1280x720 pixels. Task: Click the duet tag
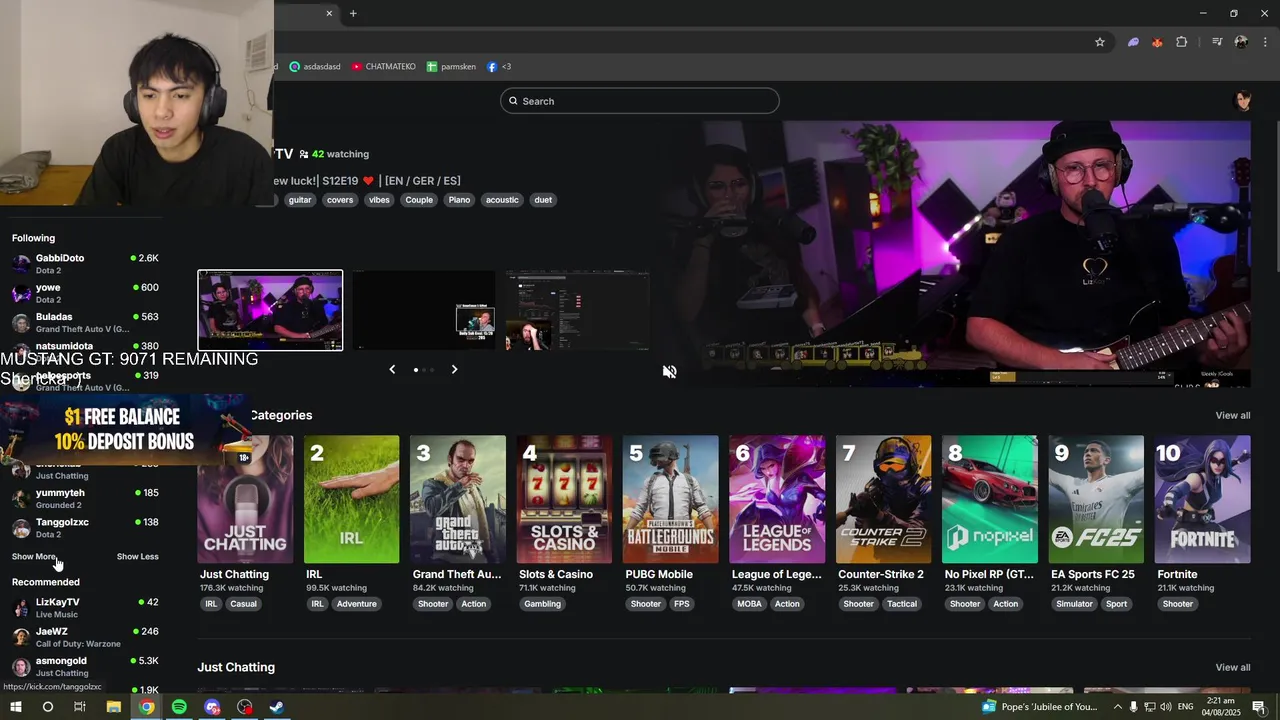pos(543,200)
